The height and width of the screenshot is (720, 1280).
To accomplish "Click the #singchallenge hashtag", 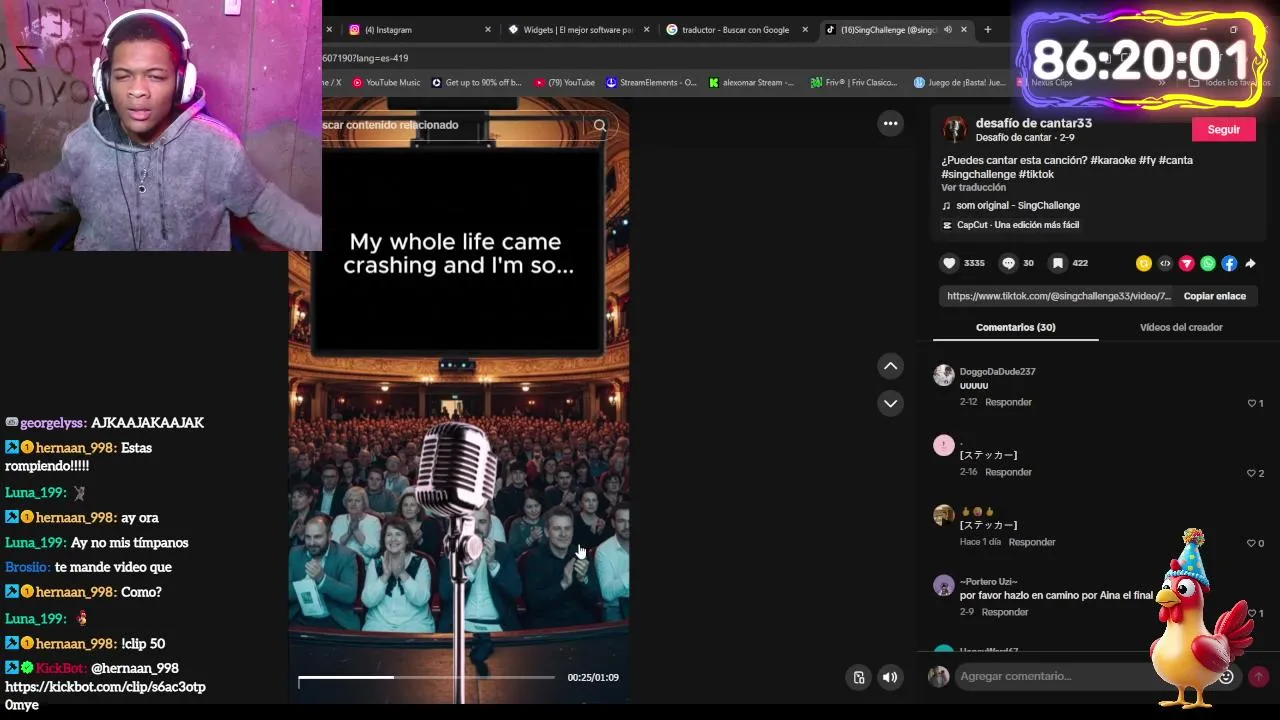I will (978, 174).
